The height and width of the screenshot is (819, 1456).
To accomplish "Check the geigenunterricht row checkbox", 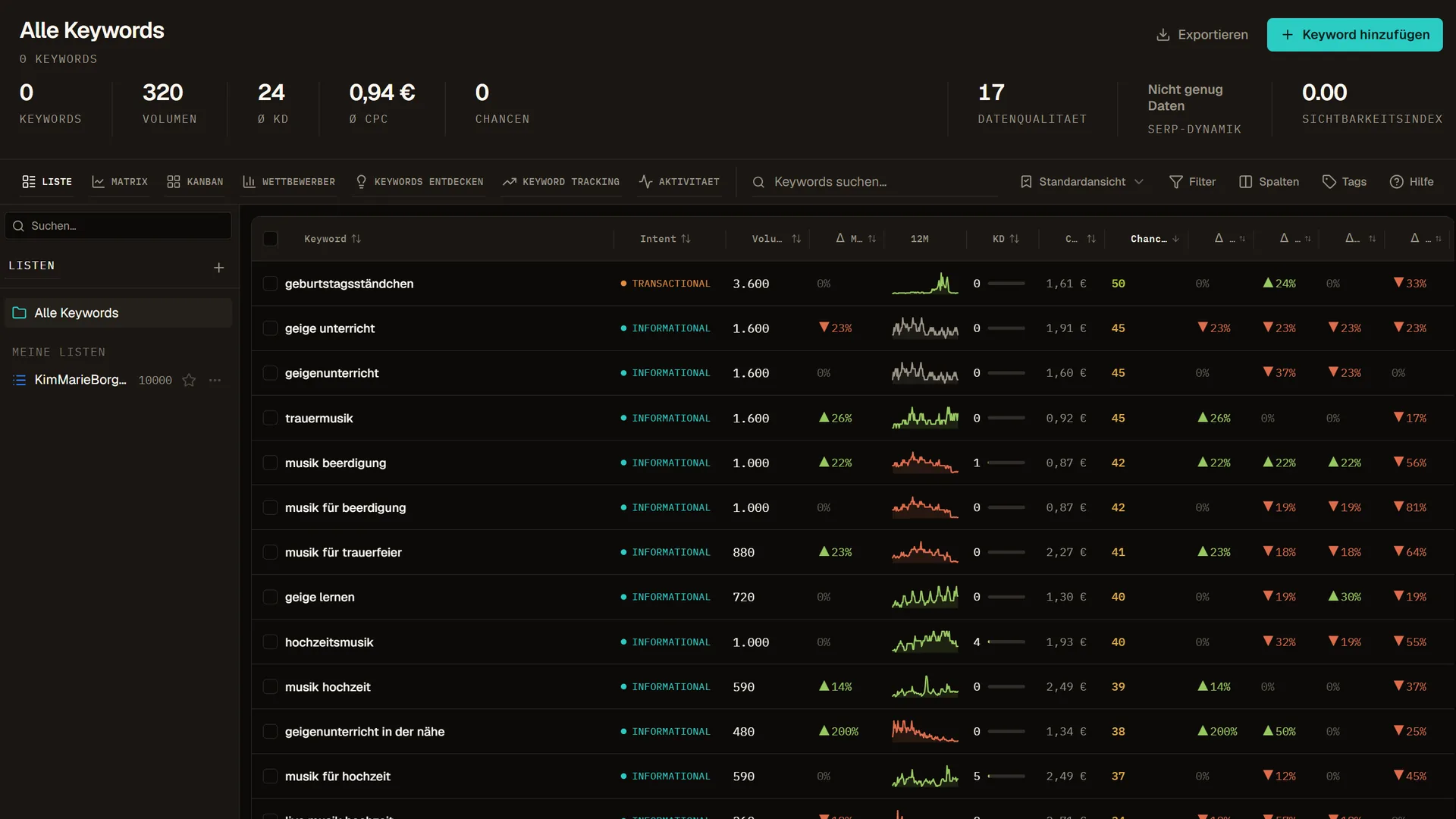I will 270,373.
